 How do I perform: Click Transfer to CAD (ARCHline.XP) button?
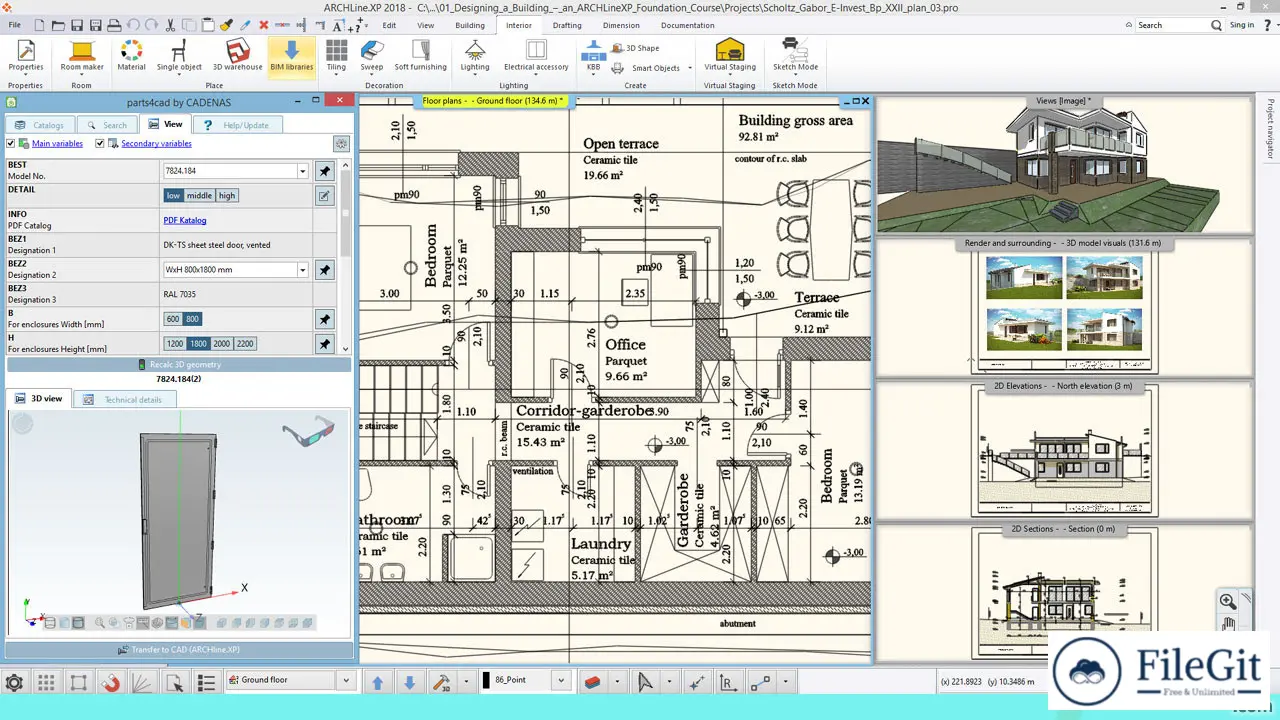tap(180, 649)
